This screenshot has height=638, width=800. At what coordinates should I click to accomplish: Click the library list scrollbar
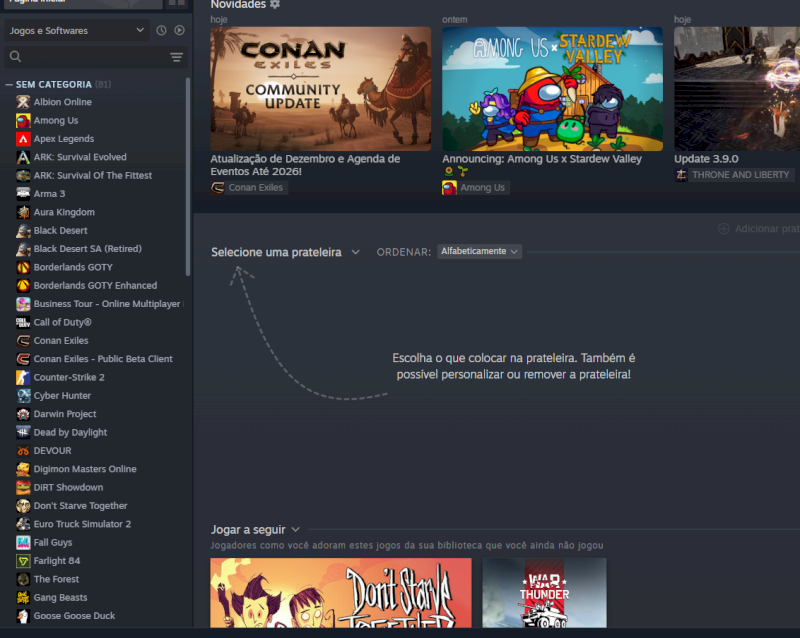[x=188, y=176]
